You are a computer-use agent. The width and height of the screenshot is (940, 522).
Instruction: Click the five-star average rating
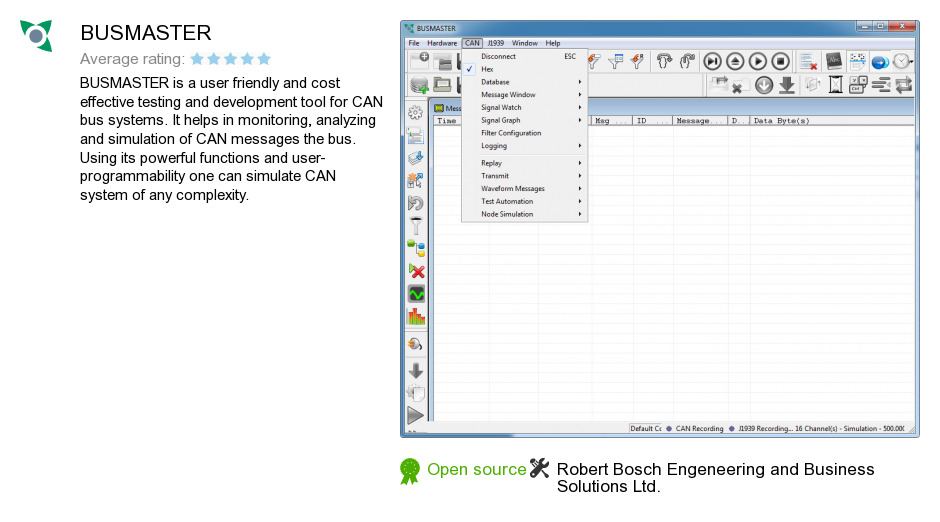230,59
